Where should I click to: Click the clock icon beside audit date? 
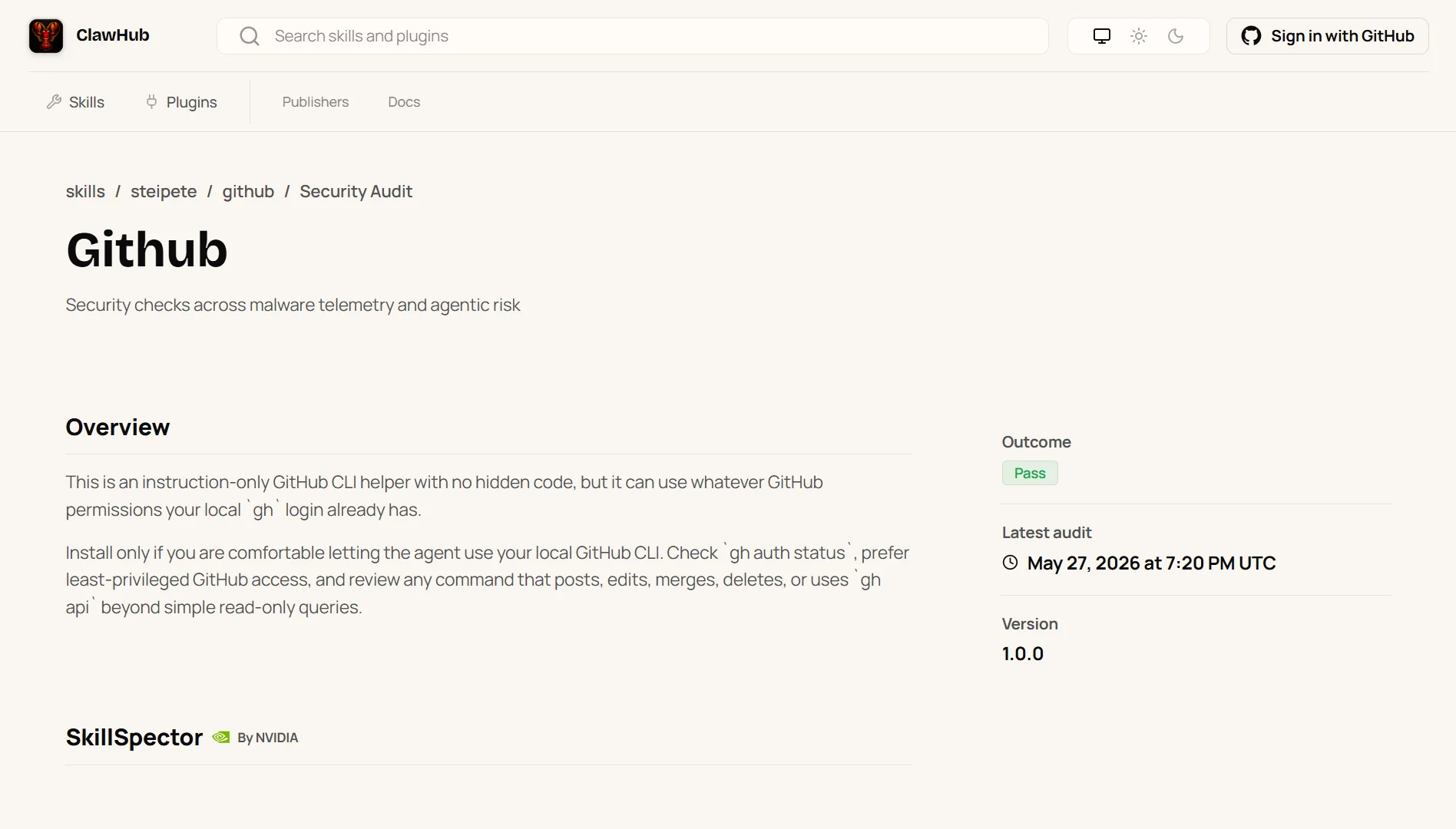[1010, 563]
